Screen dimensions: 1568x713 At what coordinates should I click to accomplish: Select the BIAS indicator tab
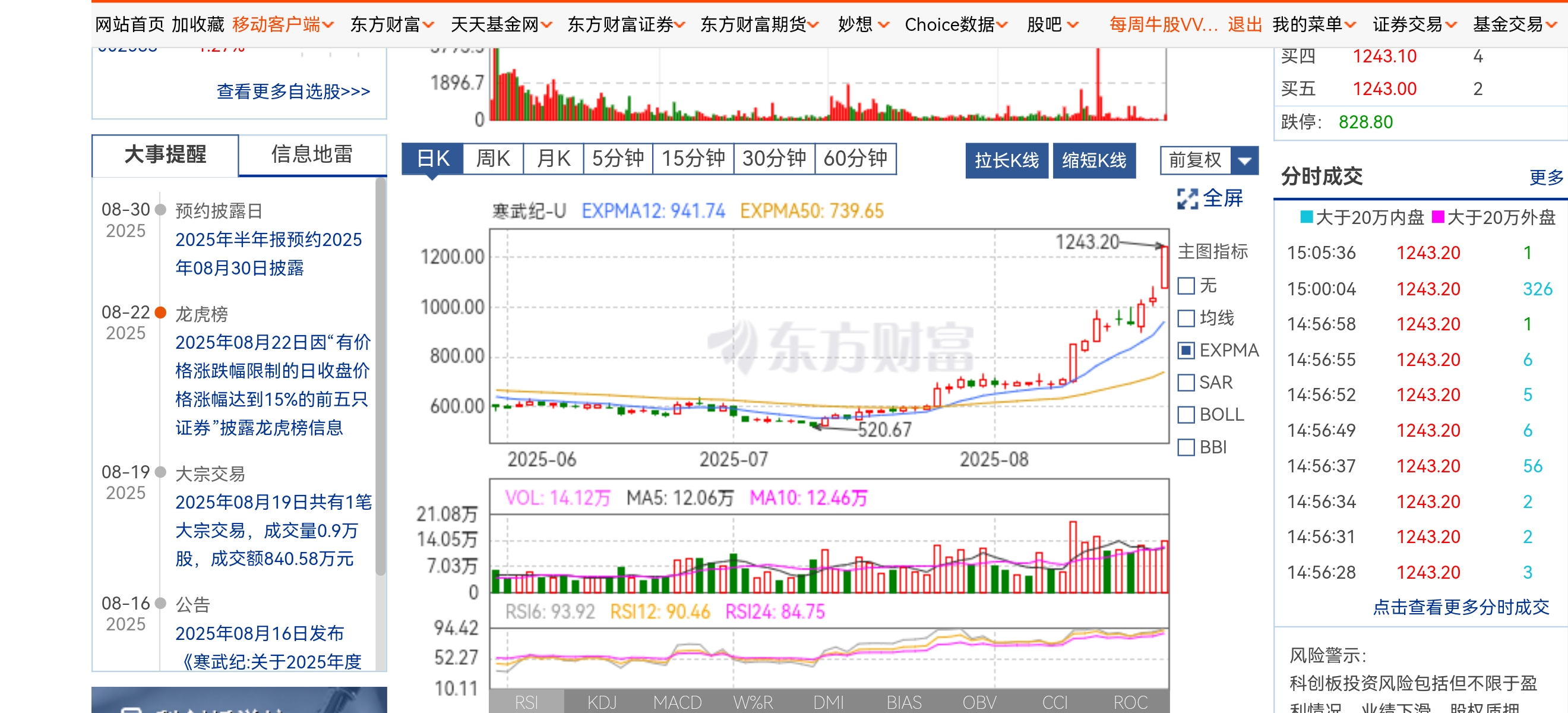point(904,702)
